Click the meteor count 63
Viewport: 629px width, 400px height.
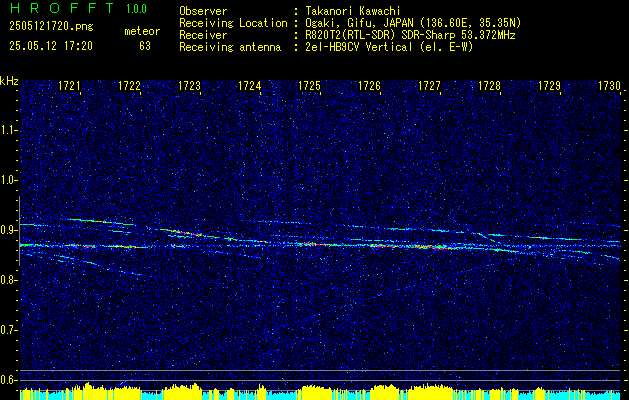[x=145, y=46]
